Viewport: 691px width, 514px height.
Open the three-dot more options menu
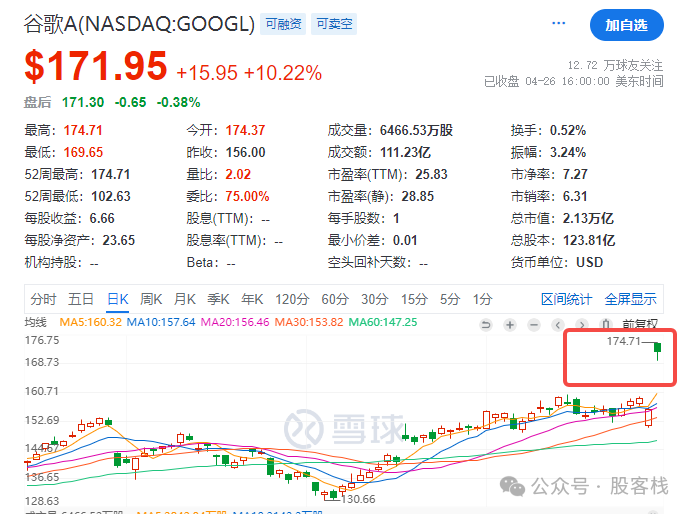(x=558, y=23)
